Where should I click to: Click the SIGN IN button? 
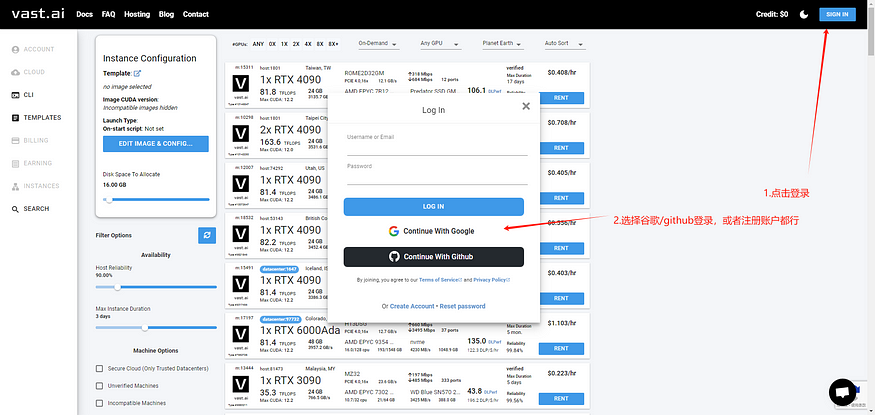point(837,15)
